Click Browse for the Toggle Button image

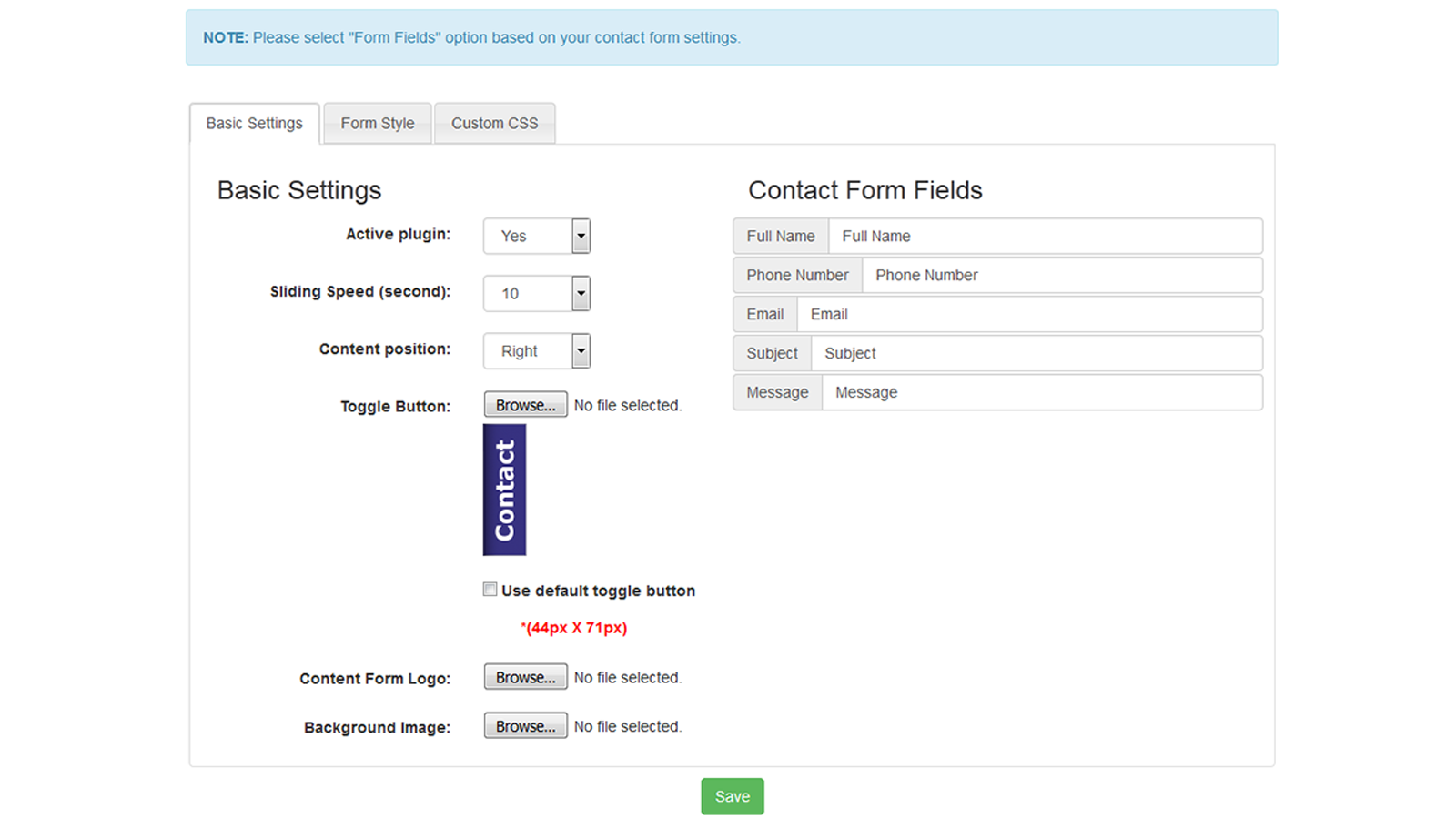(525, 404)
